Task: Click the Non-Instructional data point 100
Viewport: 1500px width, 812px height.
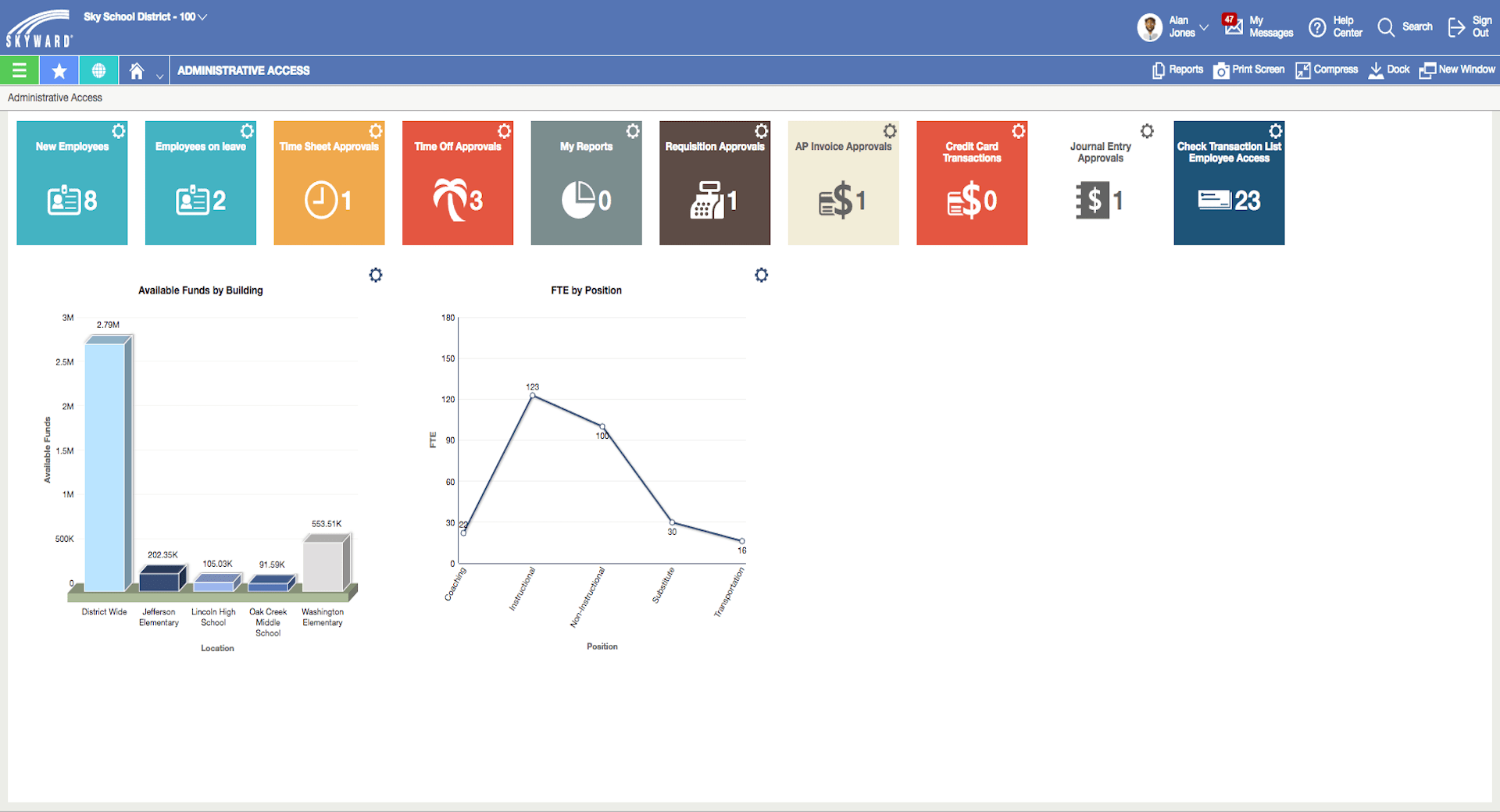Action: (602, 426)
